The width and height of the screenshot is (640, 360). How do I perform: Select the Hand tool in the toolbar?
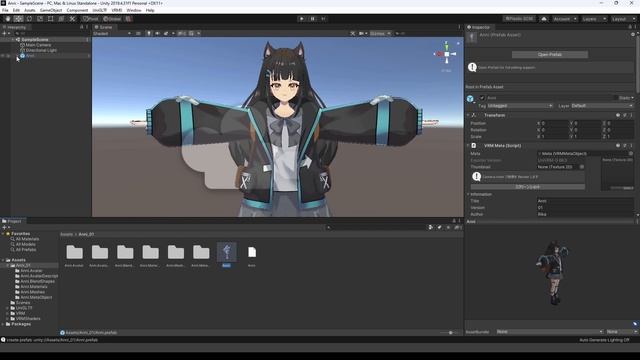point(8,19)
